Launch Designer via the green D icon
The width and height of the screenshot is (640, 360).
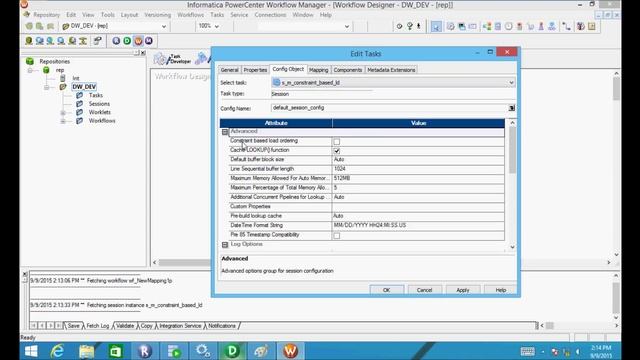(x=127, y=41)
